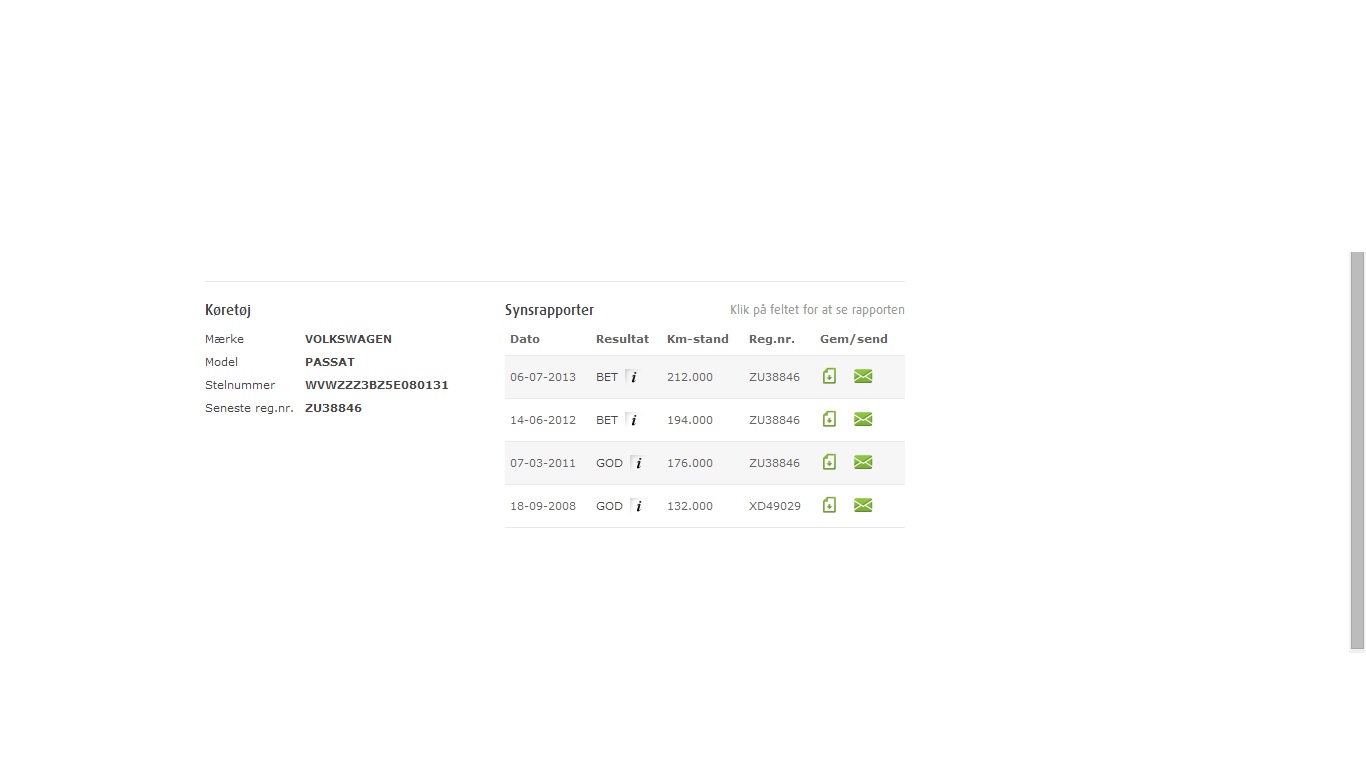Select latest reg.nr. value ZU38846
The height and width of the screenshot is (768, 1366).
[x=333, y=408]
